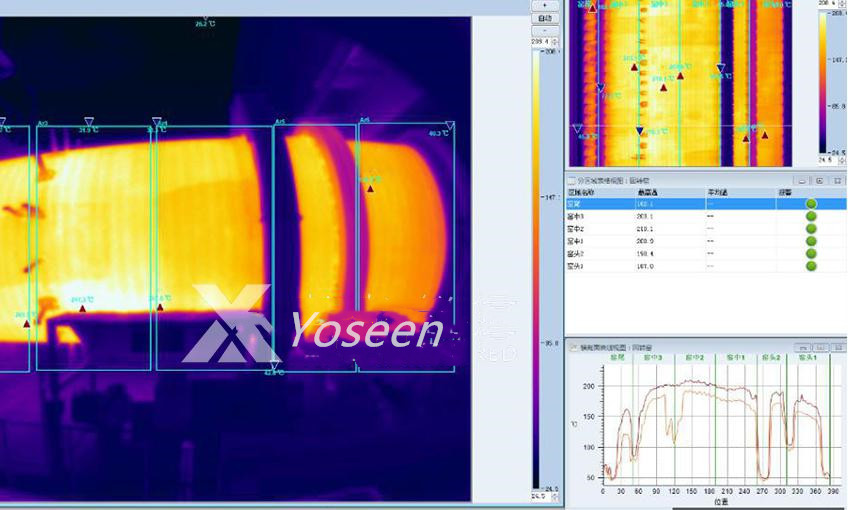Click the spinner arrows beside main upper limit 208.4
This screenshot has height=510, width=848.
click(x=554, y=42)
